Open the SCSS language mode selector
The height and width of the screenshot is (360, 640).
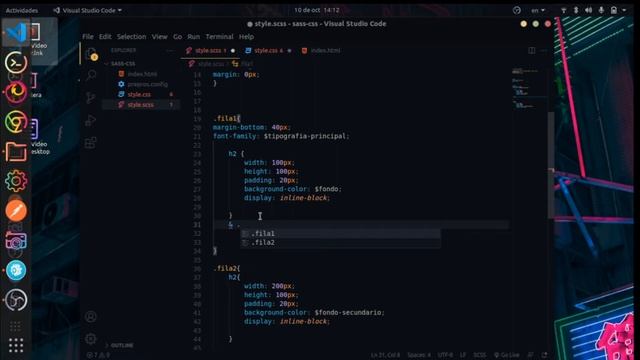[x=480, y=355]
